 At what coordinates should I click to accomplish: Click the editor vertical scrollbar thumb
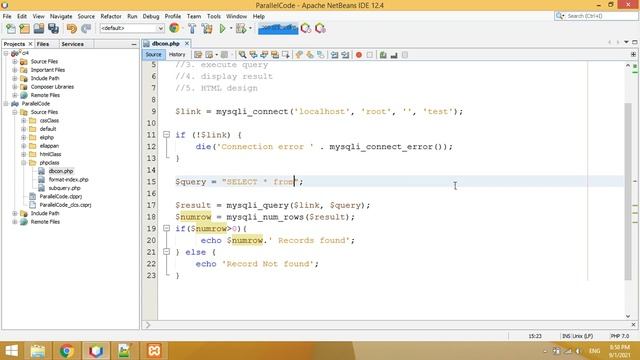pos(628,192)
